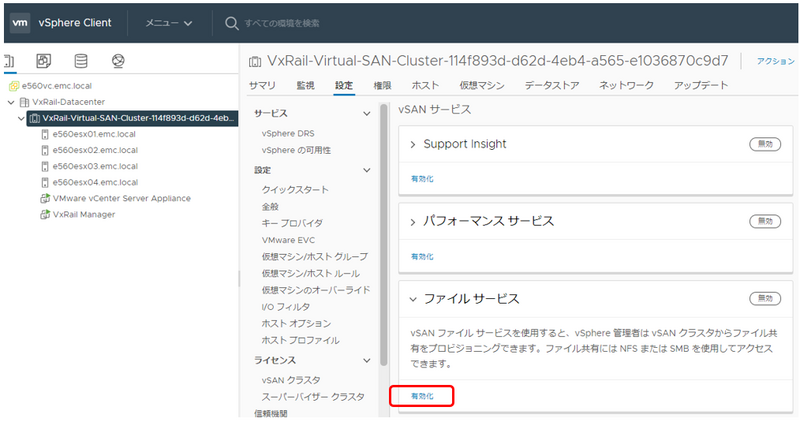This screenshot has width=800, height=422.
Task: Click the settings sidebar vertical scrollbar
Action: [x=384, y=235]
